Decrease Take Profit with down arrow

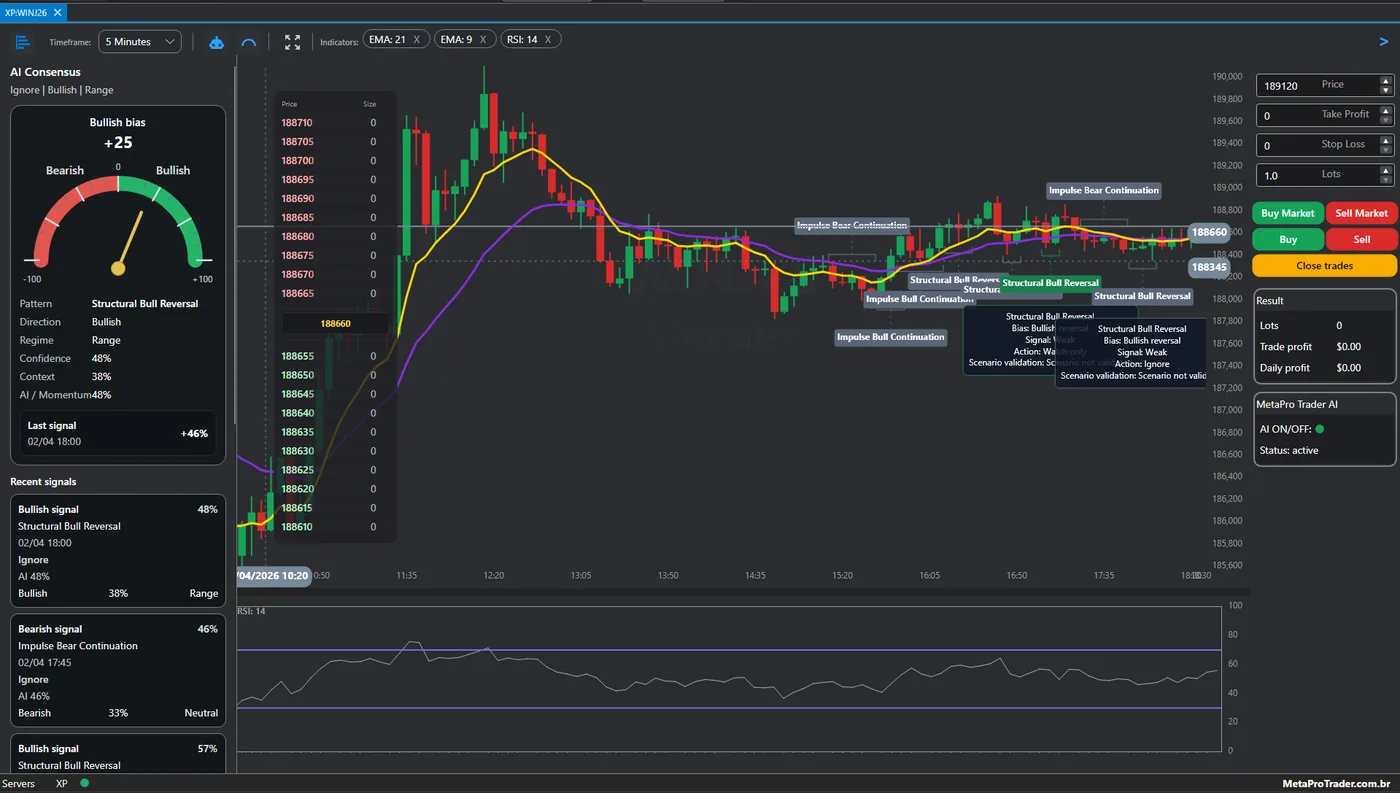coord(1385,121)
